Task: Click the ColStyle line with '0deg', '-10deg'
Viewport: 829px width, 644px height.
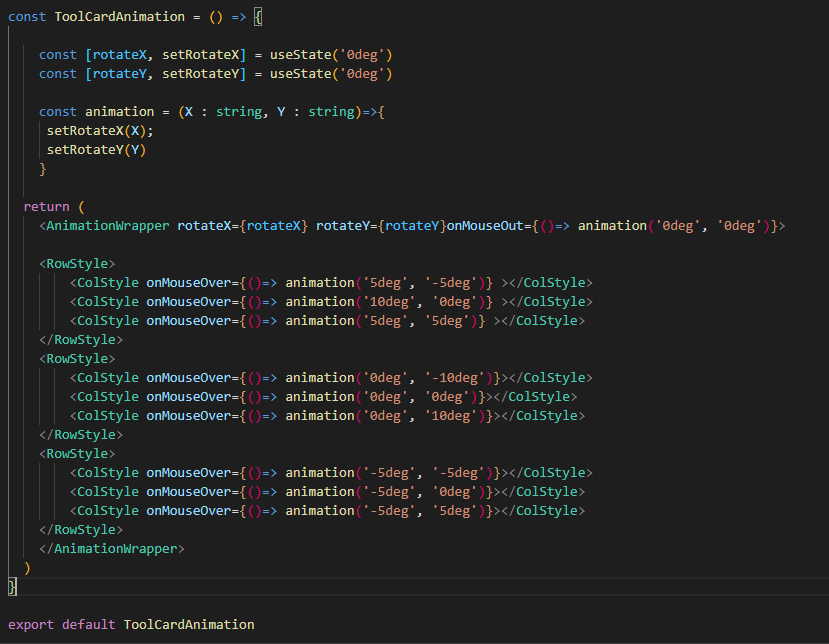Action: [x=331, y=378]
